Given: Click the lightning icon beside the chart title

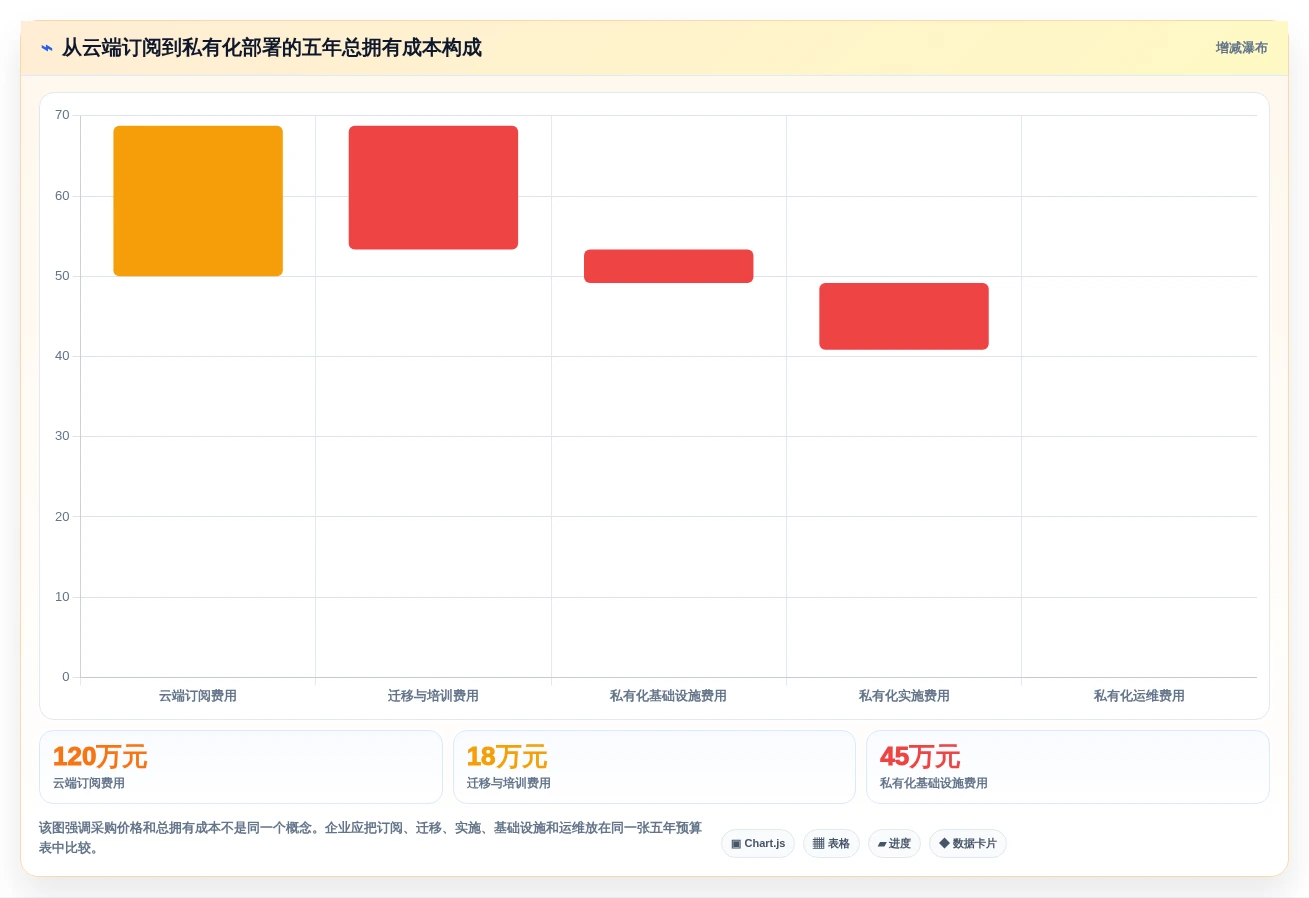Looking at the screenshot, I should tap(47, 48).
